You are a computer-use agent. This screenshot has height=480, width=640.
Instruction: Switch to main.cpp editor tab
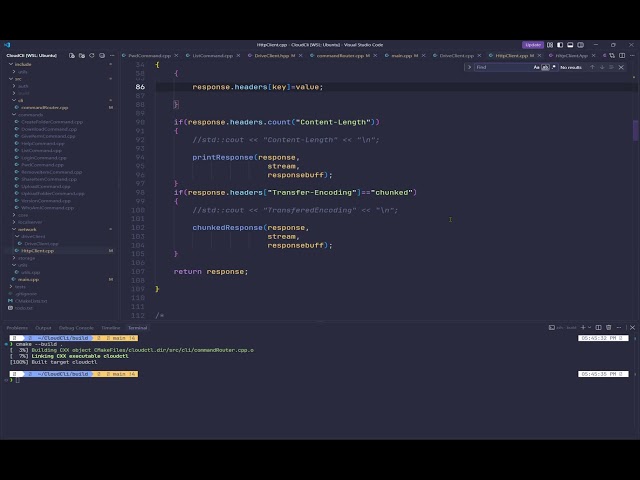[x=402, y=56]
